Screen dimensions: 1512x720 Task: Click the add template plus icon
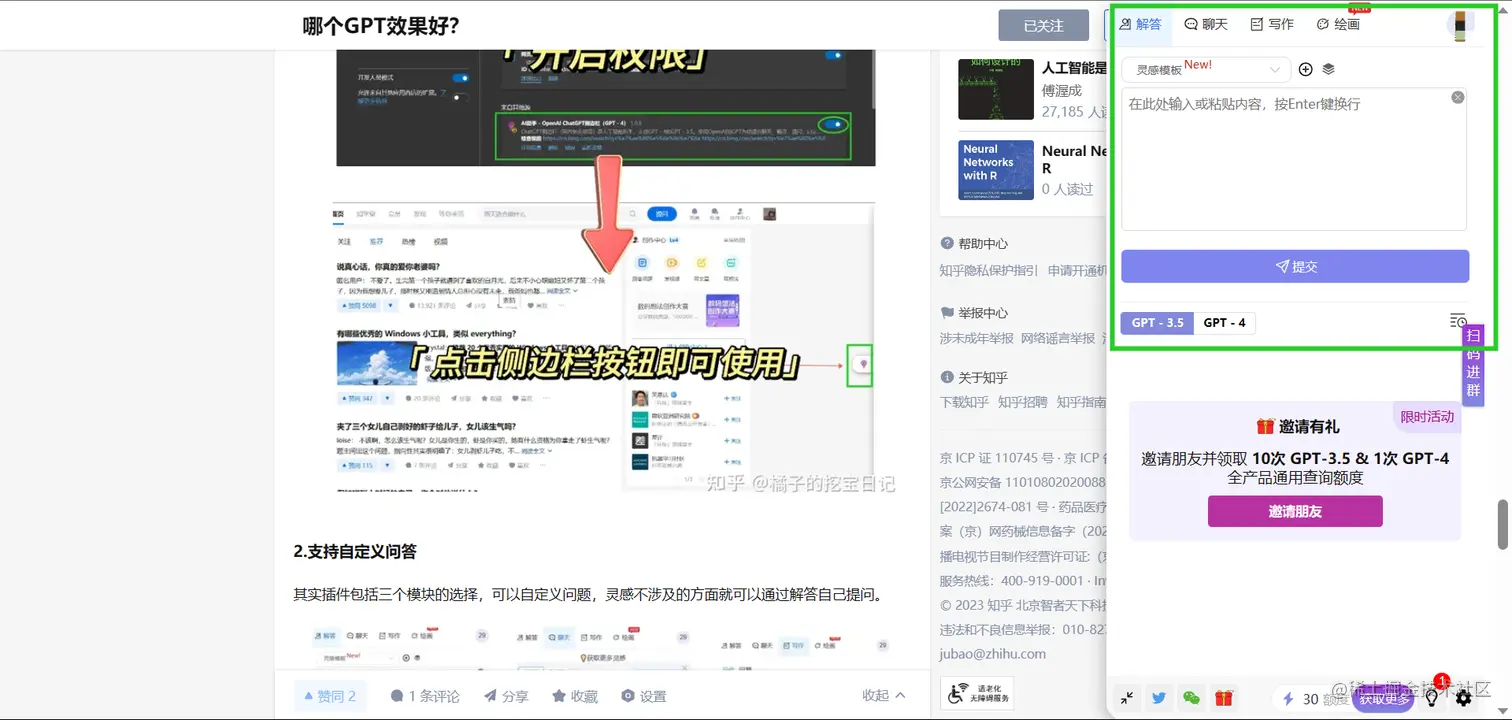1305,69
